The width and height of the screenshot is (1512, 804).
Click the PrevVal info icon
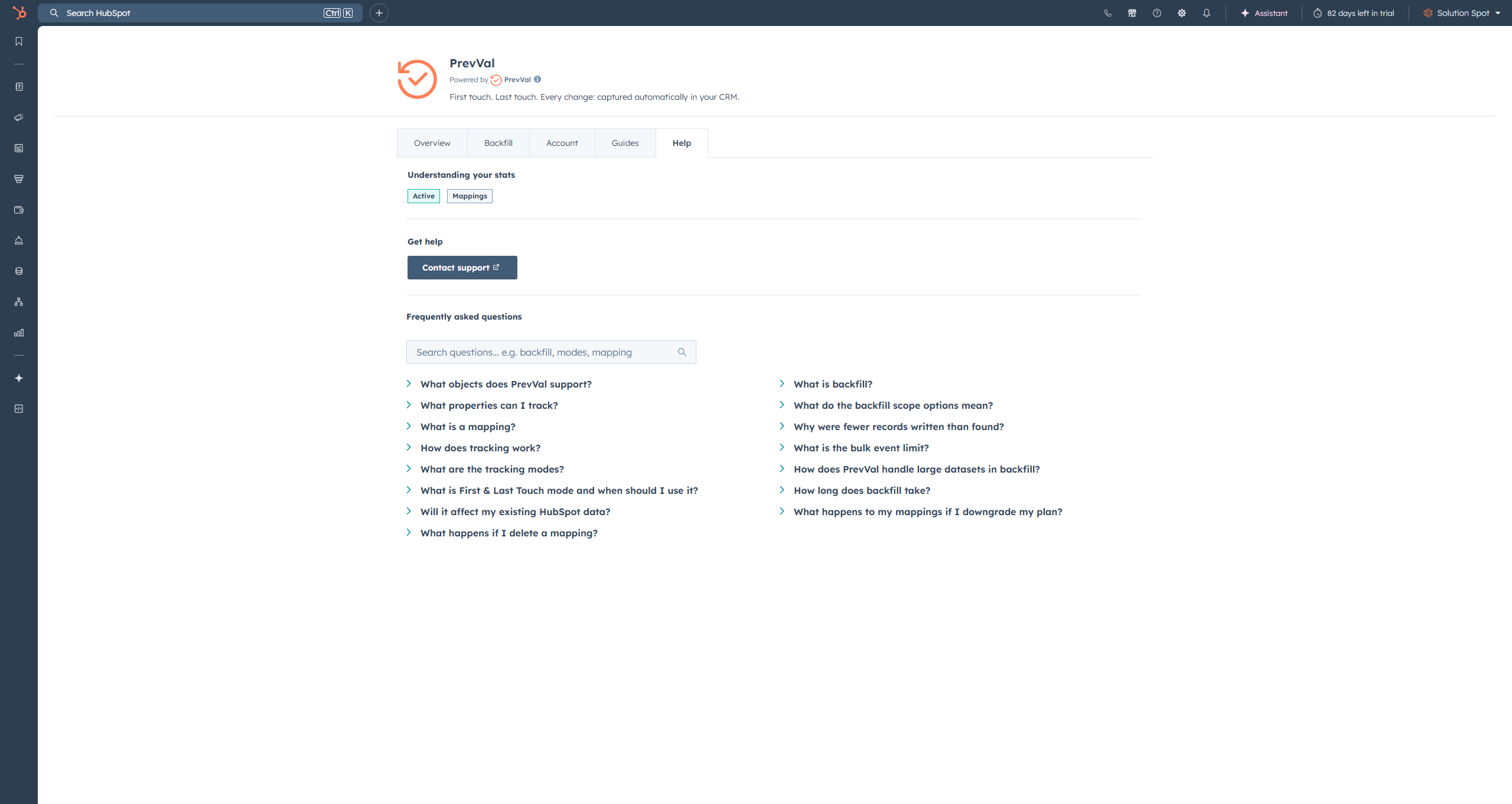pos(537,79)
